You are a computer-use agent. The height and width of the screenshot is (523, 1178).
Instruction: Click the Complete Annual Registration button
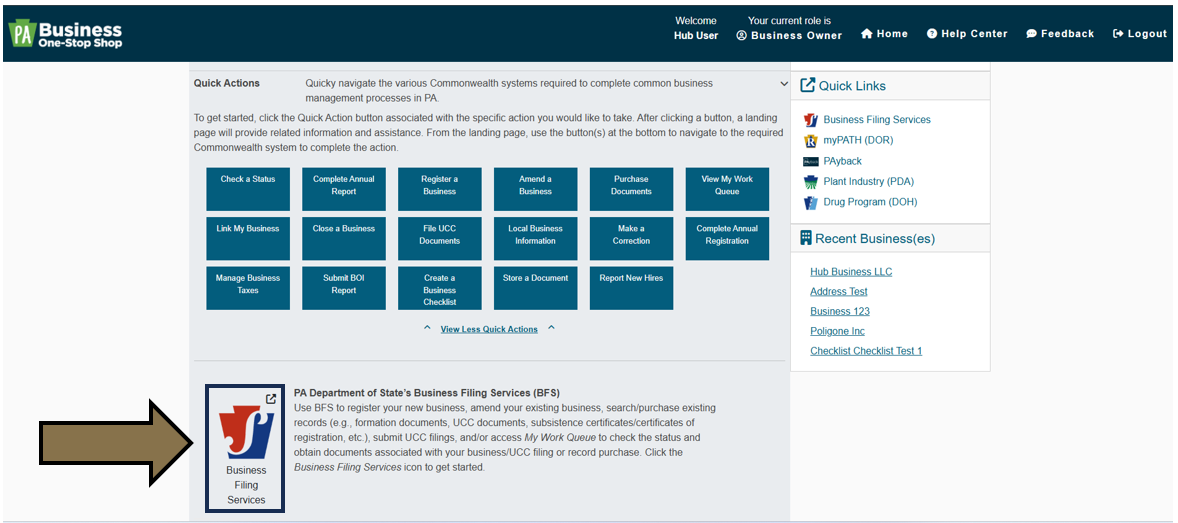click(x=727, y=238)
